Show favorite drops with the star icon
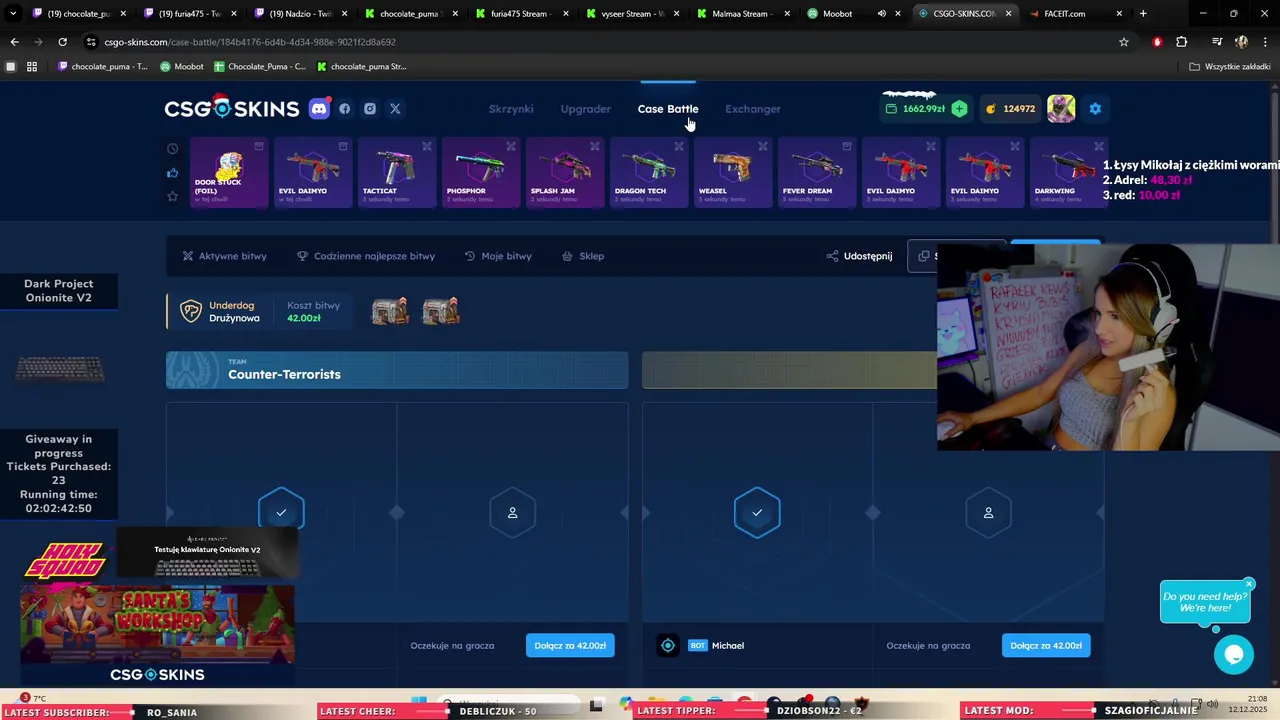Screen dimensions: 1280x720 click(x=172, y=196)
